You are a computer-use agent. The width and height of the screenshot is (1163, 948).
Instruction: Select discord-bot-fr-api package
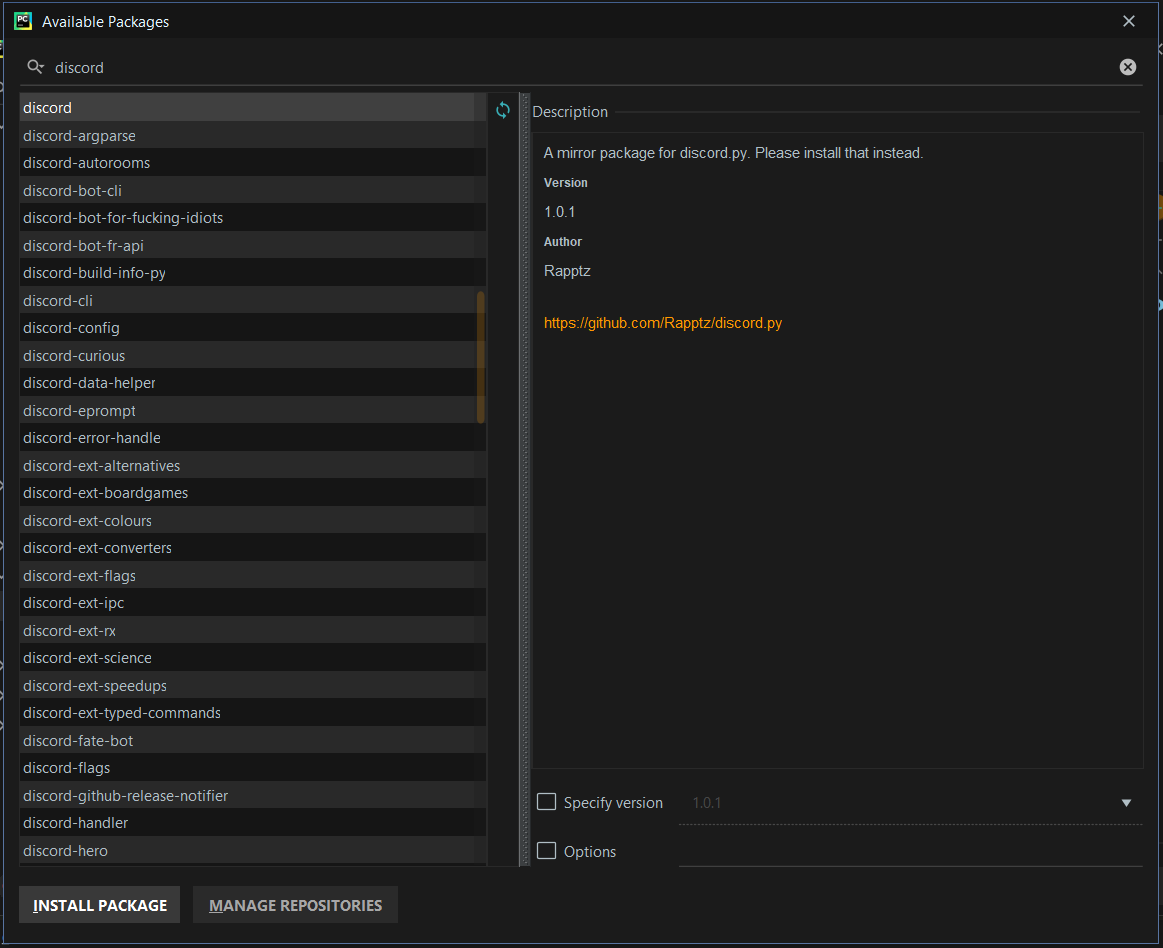(252, 246)
